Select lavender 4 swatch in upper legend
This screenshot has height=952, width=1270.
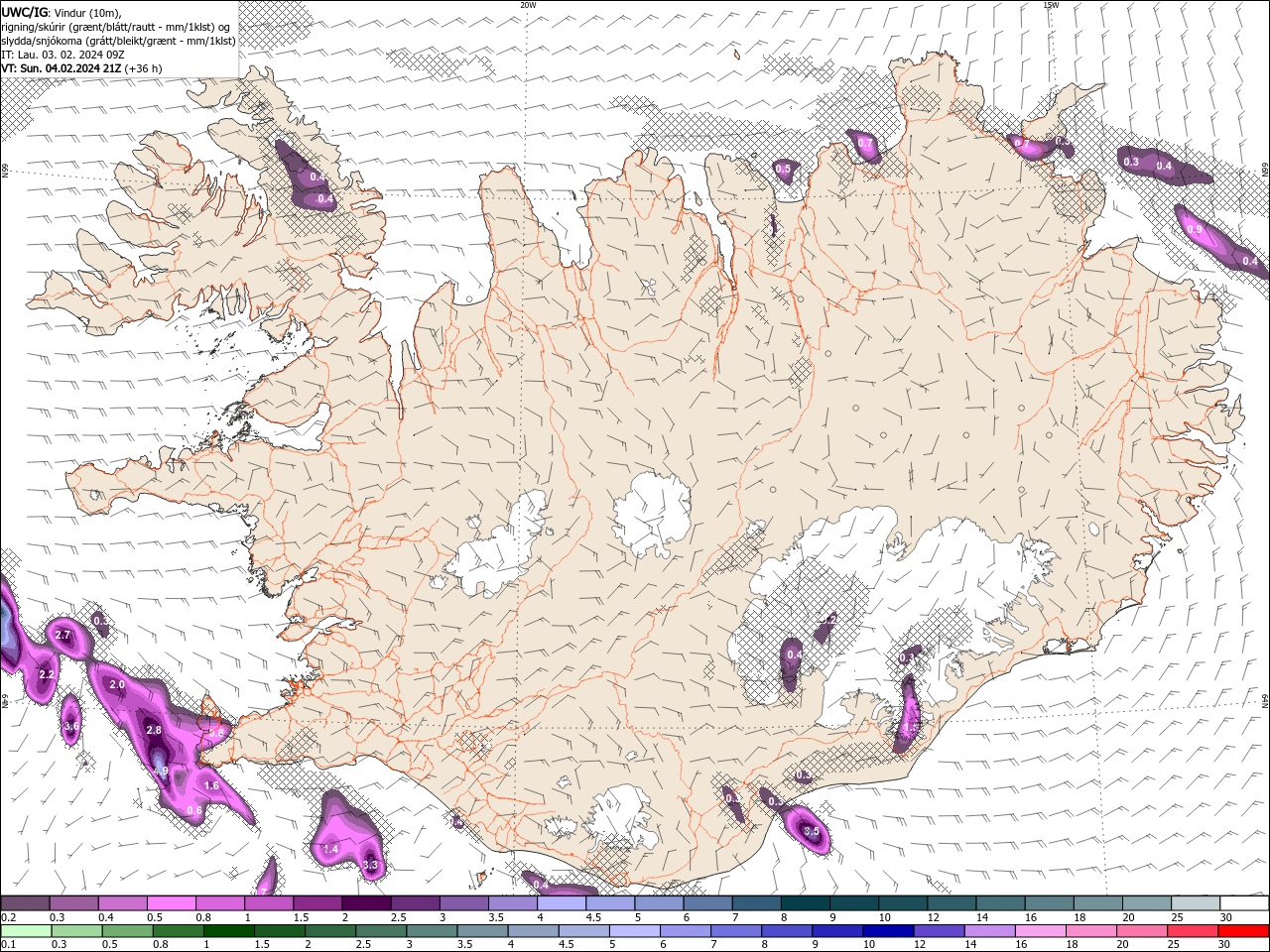[562, 903]
